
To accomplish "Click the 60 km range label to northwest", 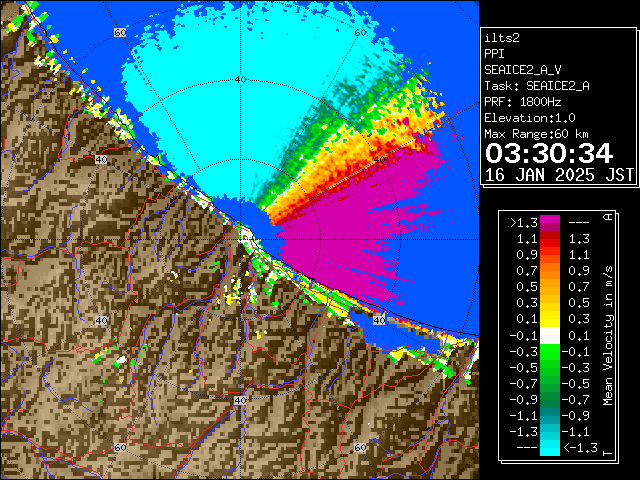I will (120, 32).
